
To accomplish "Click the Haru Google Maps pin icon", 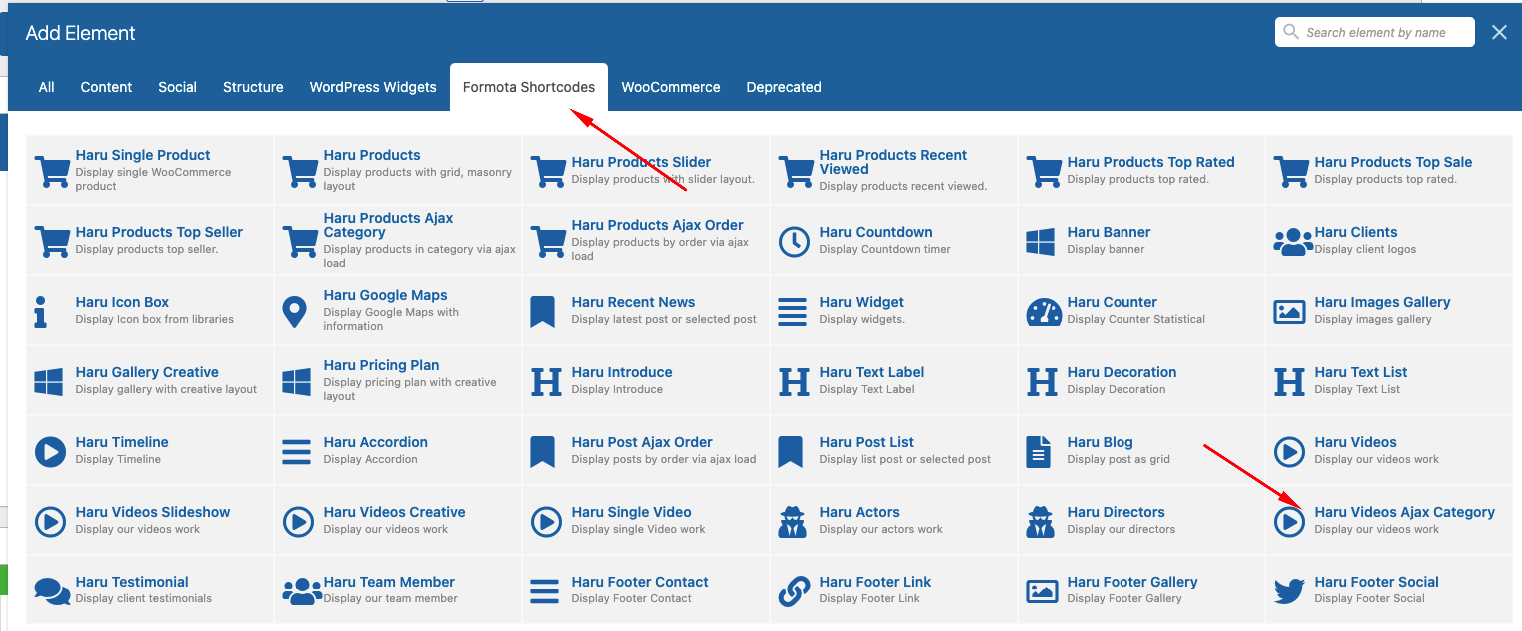I will [294, 311].
